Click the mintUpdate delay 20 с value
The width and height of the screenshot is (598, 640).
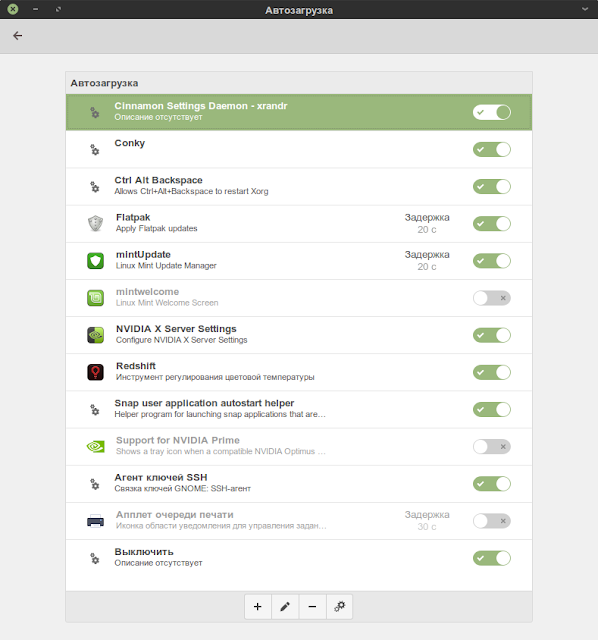click(427, 267)
